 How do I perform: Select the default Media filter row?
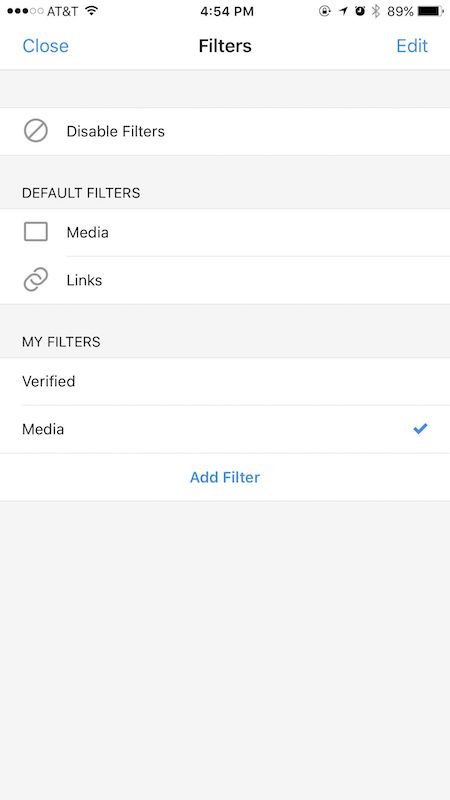225,232
